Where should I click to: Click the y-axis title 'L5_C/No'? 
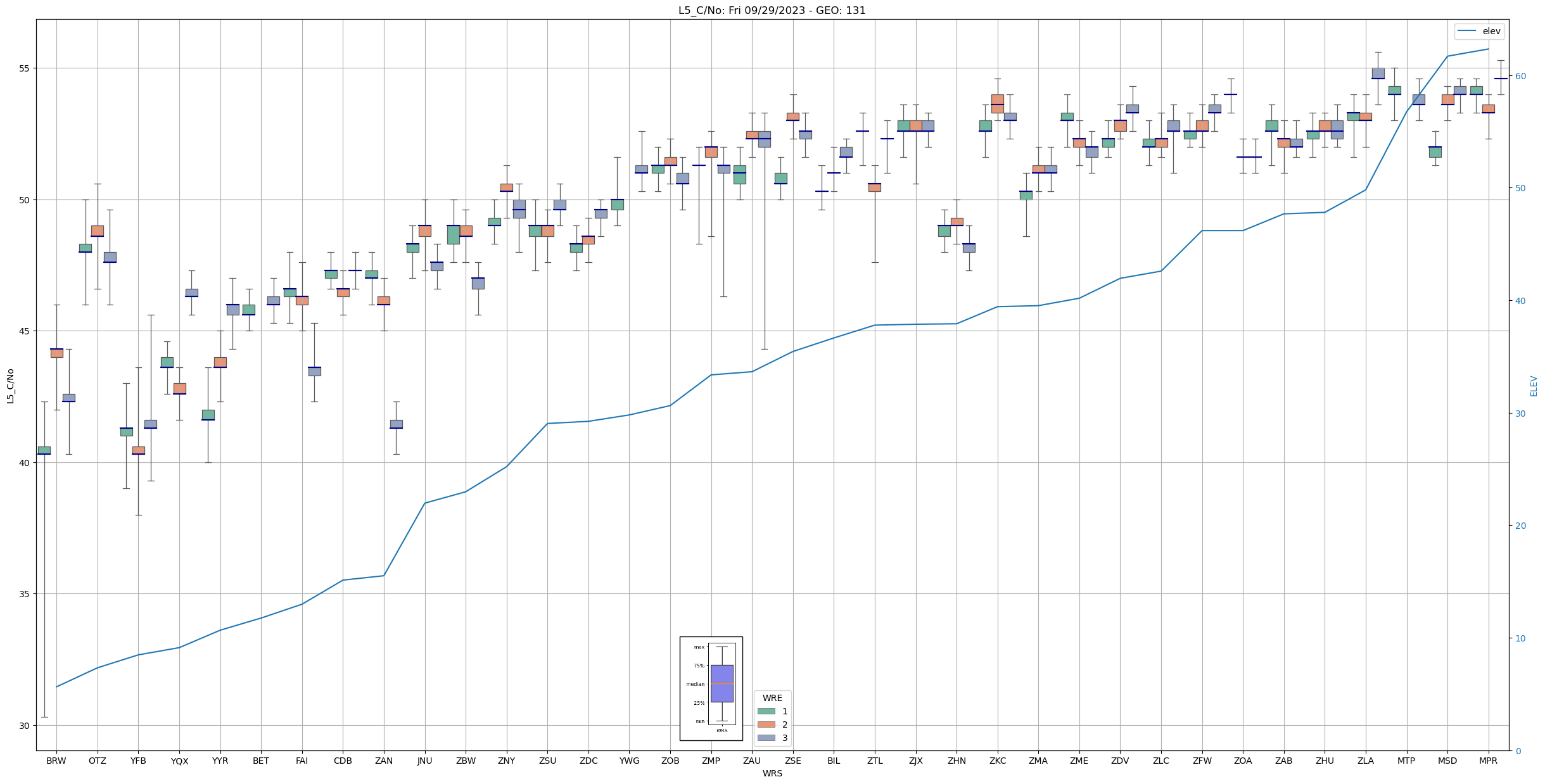click(10, 386)
